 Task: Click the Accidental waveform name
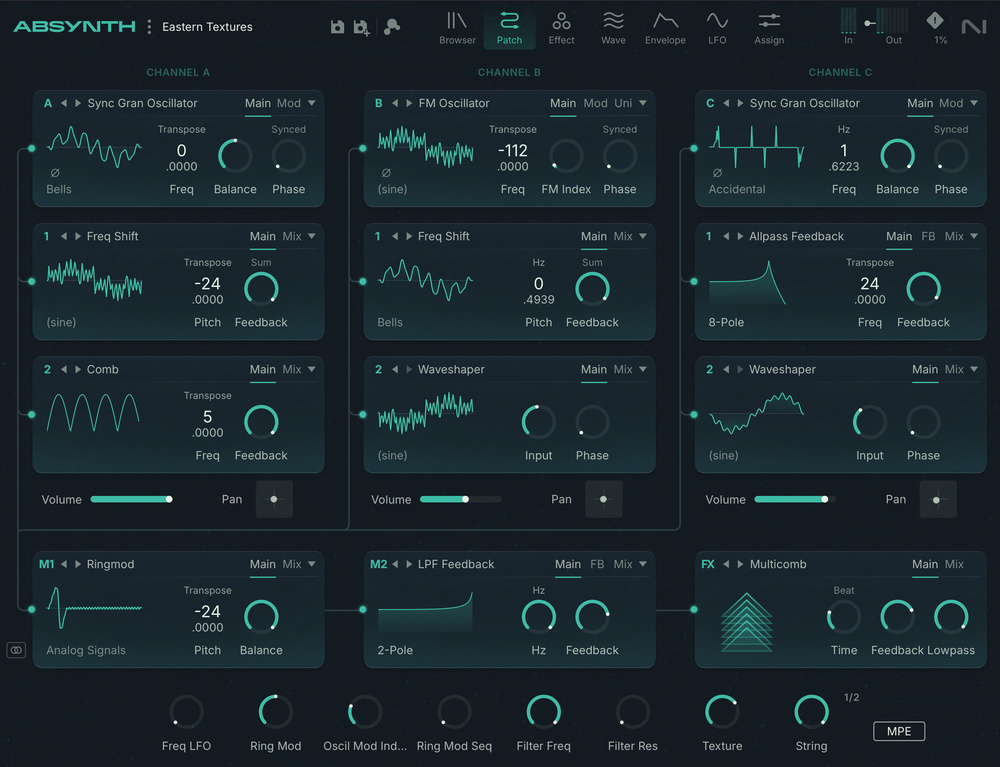pyautogui.click(x=737, y=189)
